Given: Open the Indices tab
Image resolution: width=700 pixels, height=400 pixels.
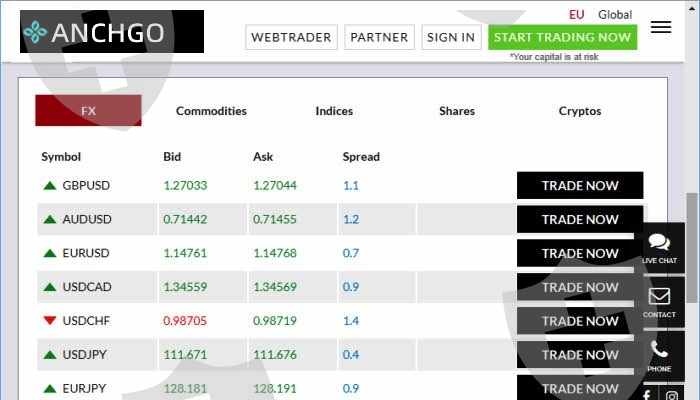Looking at the screenshot, I should [334, 111].
